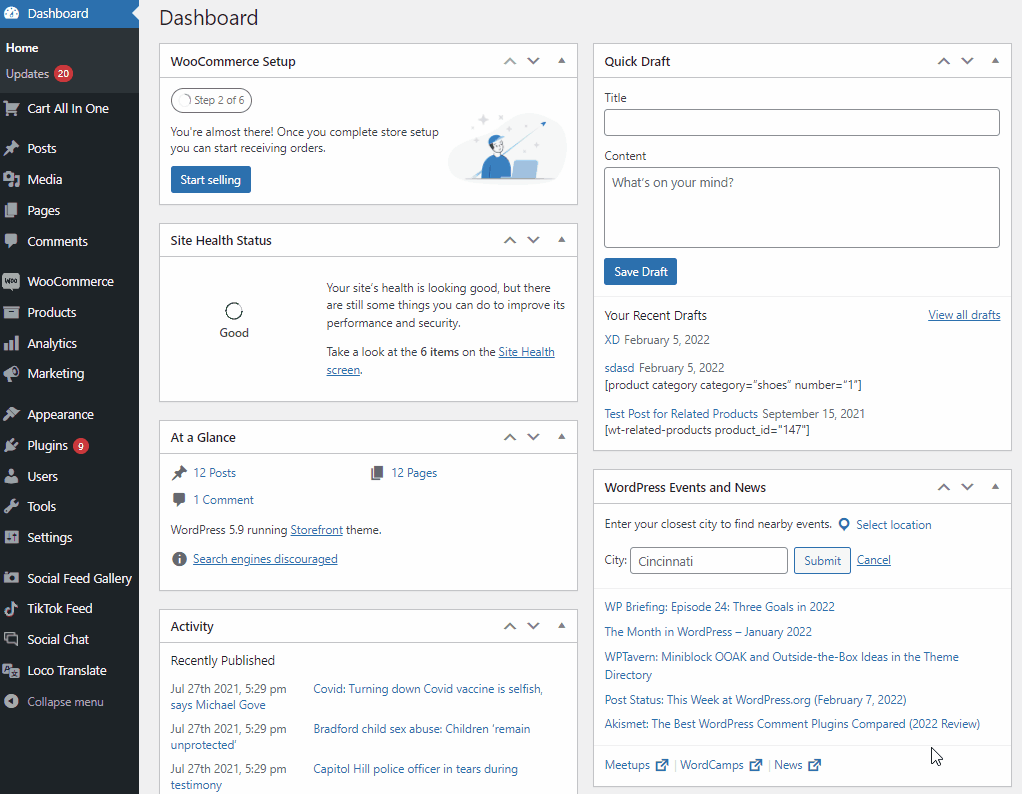Toggle the Activity panel collapse triangle
The width and height of the screenshot is (1022, 794).
(x=561, y=626)
